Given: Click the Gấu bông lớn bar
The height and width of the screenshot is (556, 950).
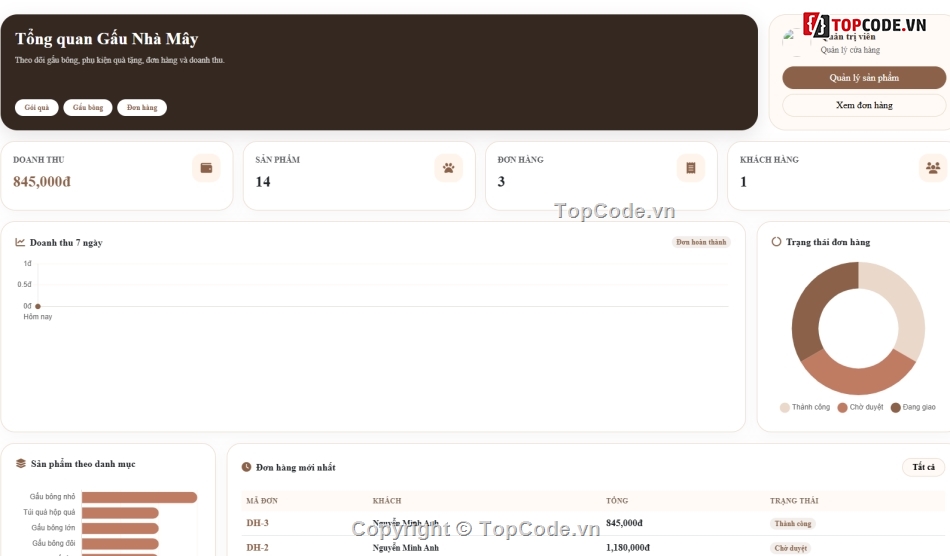Looking at the screenshot, I should coord(120,529).
